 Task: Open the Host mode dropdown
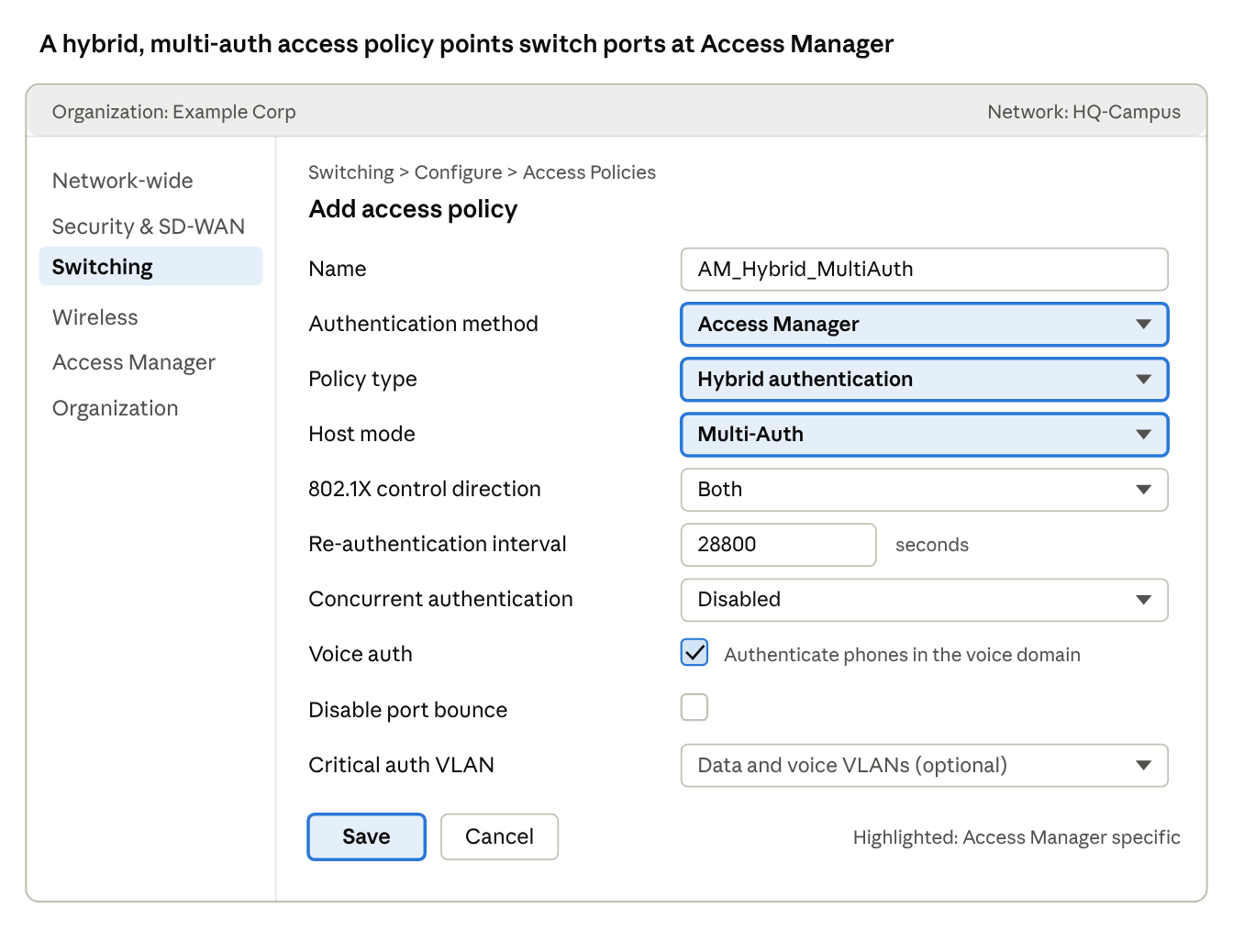pos(924,435)
